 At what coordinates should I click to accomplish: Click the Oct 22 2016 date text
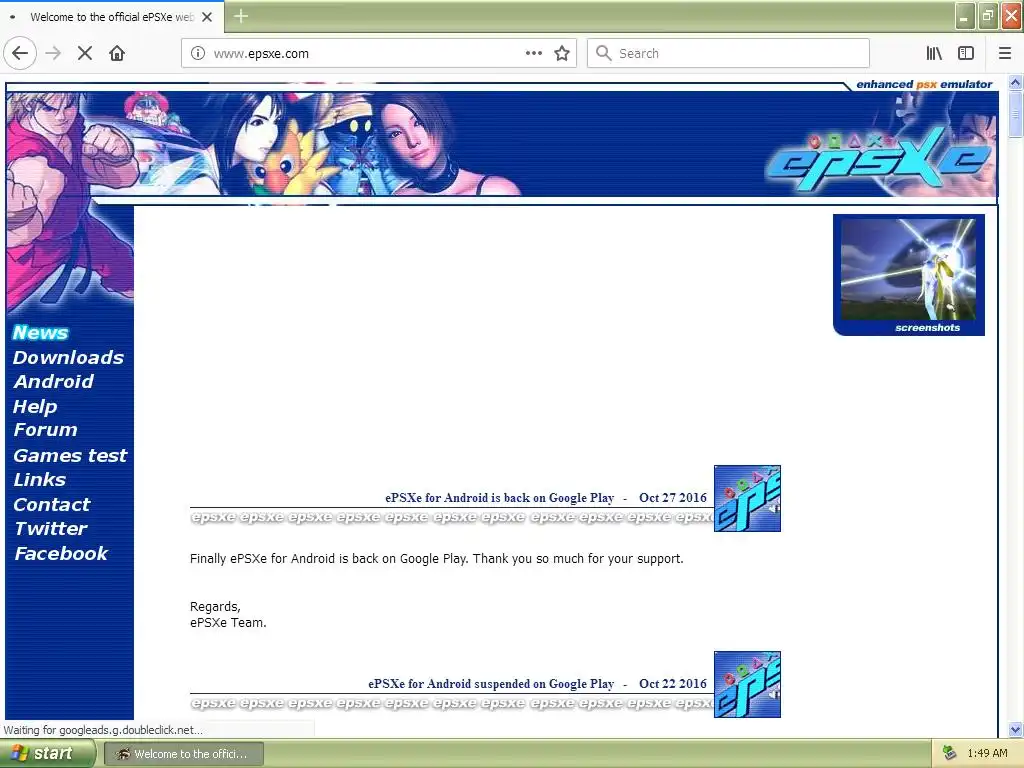[x=673, y=684]
